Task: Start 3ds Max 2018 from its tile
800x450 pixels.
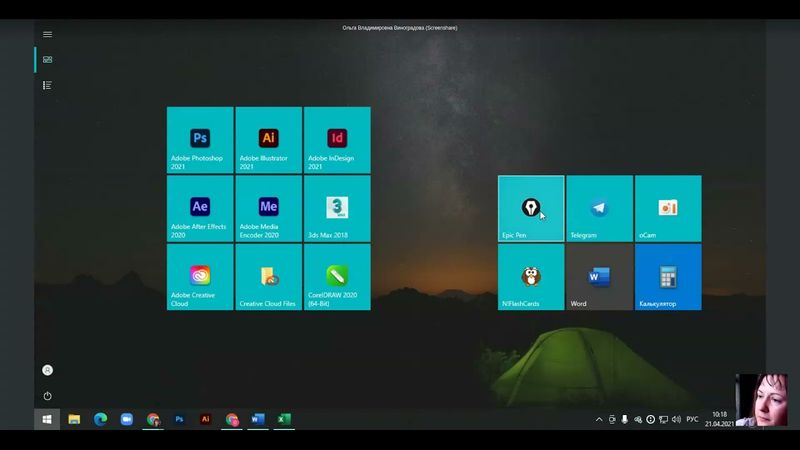Action: pos(337,208)
